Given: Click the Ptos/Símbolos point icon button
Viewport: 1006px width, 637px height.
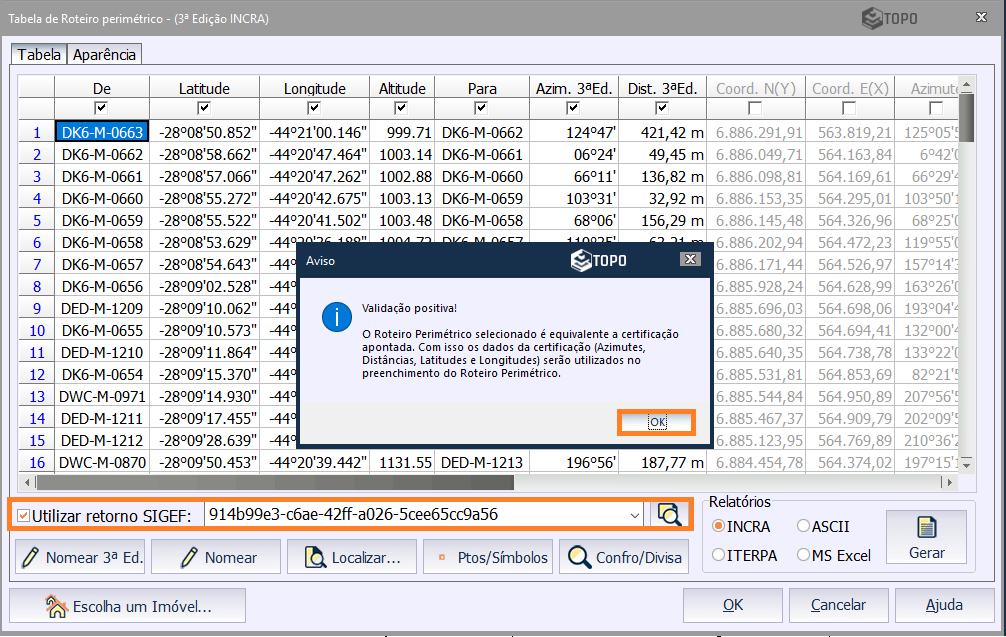Looking at the screenshot, I should (440, 558).
